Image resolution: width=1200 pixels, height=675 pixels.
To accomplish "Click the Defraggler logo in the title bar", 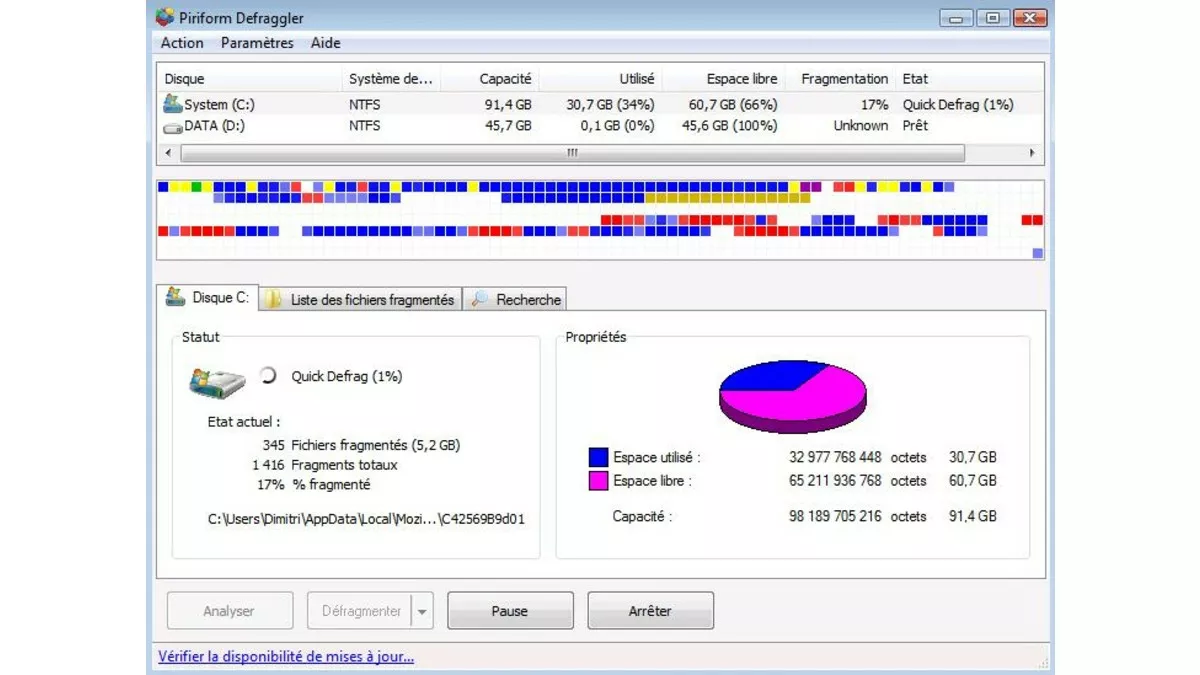I will pos(165,17).
